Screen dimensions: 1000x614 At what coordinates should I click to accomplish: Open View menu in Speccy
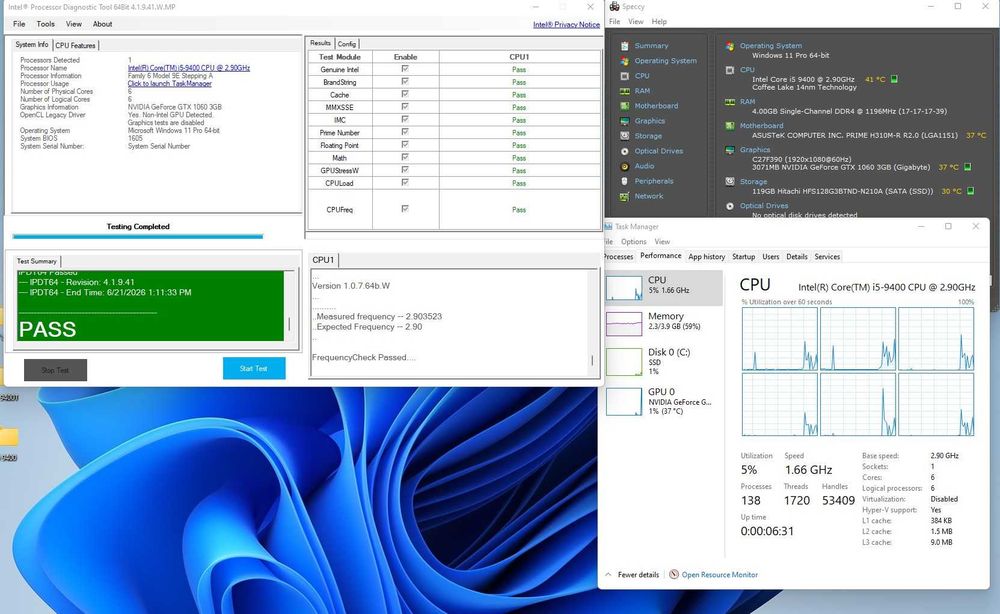click(x=636, y=22)
